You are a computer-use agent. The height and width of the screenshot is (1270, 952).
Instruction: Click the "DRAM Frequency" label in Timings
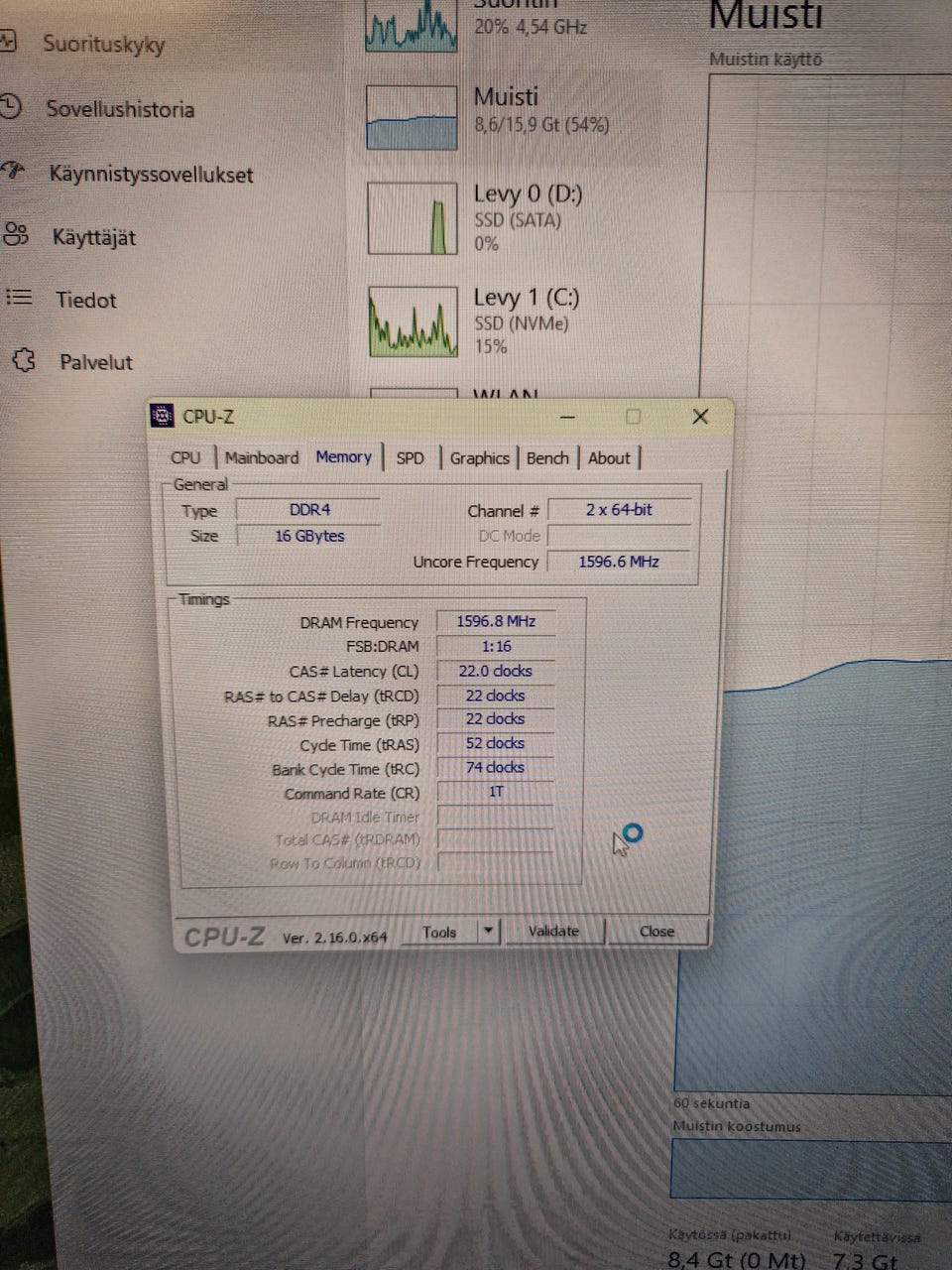[x=359, y=623]
